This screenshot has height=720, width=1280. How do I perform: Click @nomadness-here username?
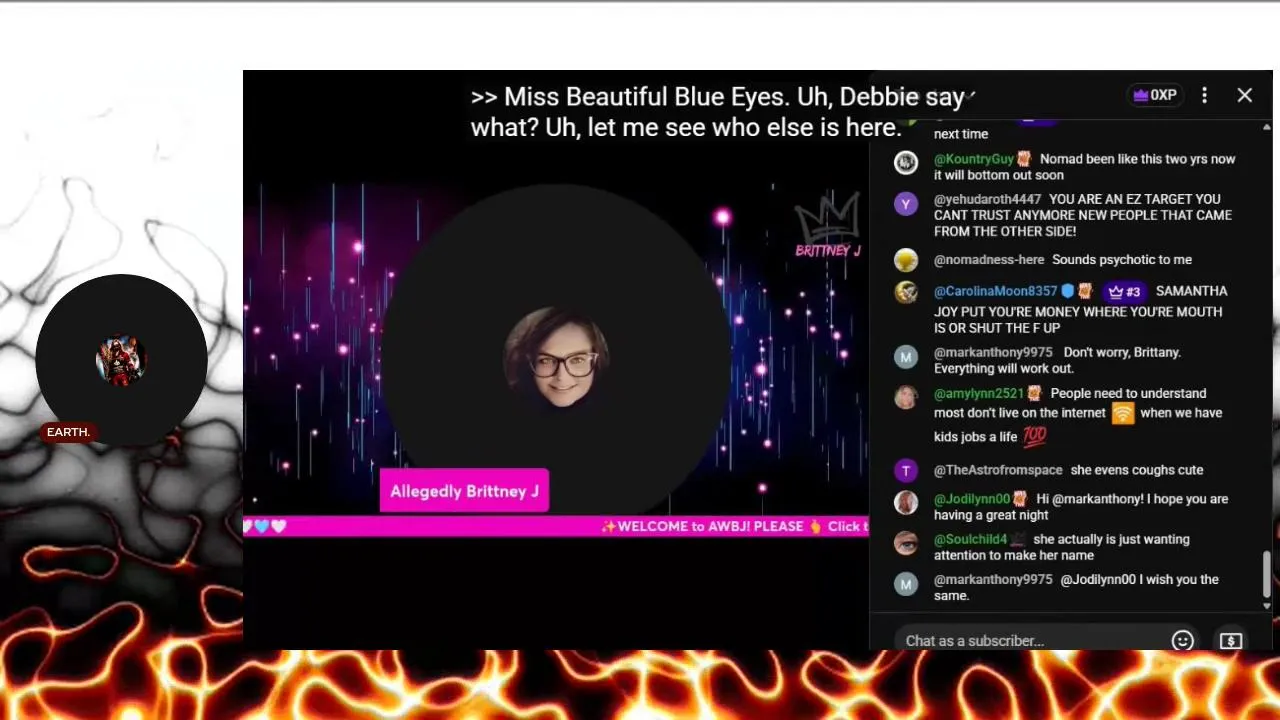989,259
